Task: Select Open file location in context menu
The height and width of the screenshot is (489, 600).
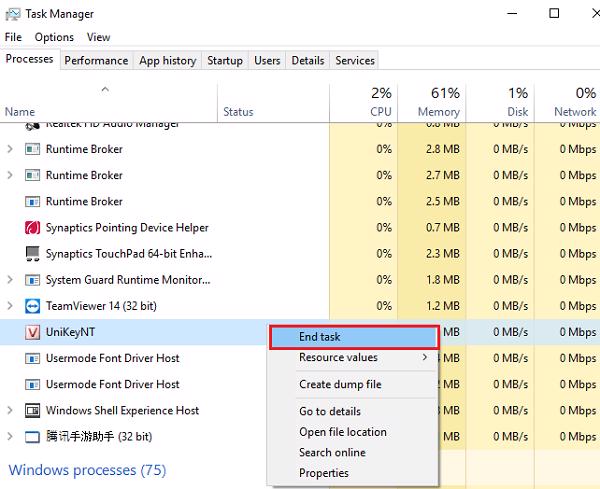Action: (x=342, y=432)
